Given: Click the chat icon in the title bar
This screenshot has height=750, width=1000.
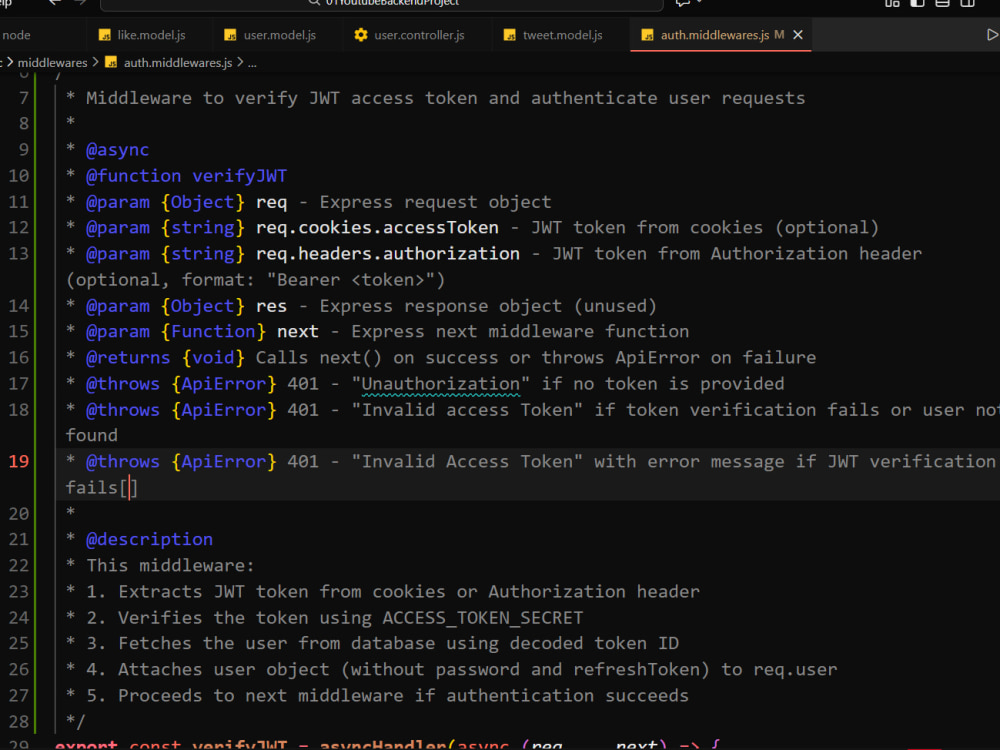Looking at the screenshot, I should coord(682,3).
